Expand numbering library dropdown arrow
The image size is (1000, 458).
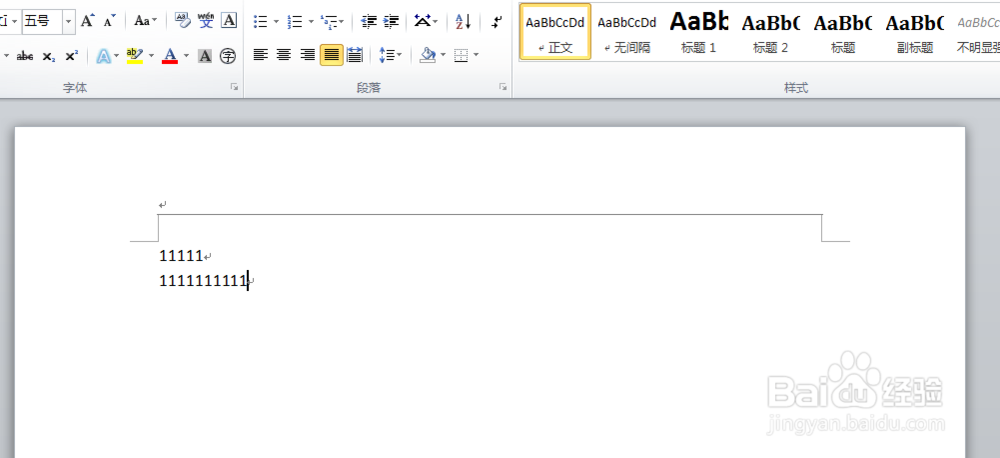pos(311,22)
